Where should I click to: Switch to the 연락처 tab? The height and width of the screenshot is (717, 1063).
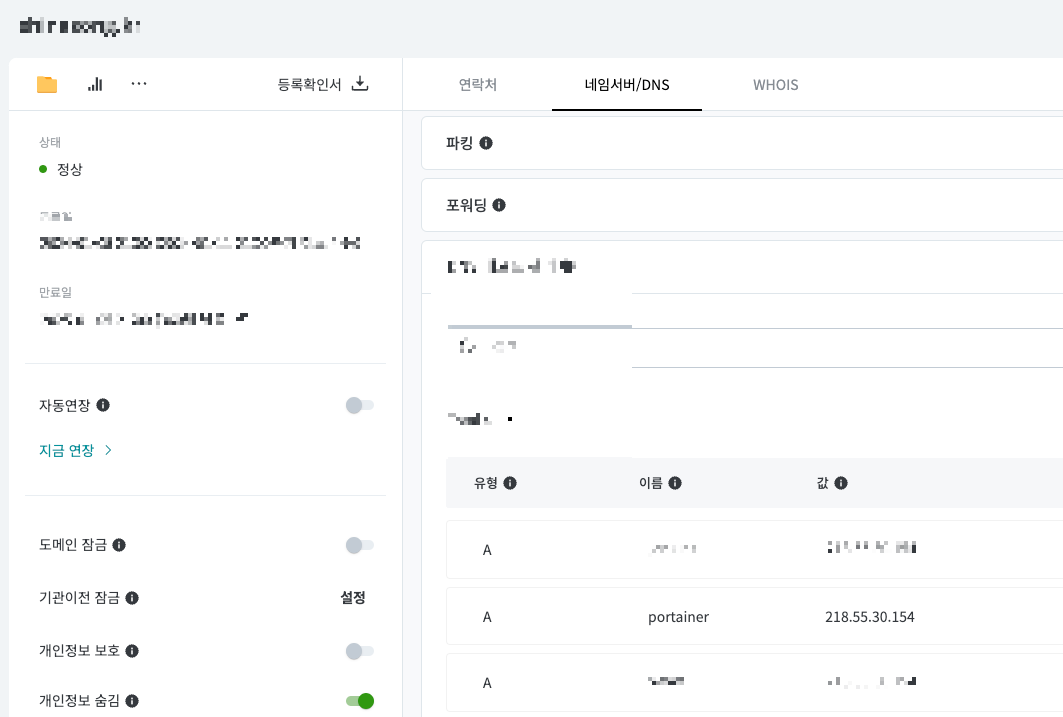pyautogui.click(x=477, y=85)
